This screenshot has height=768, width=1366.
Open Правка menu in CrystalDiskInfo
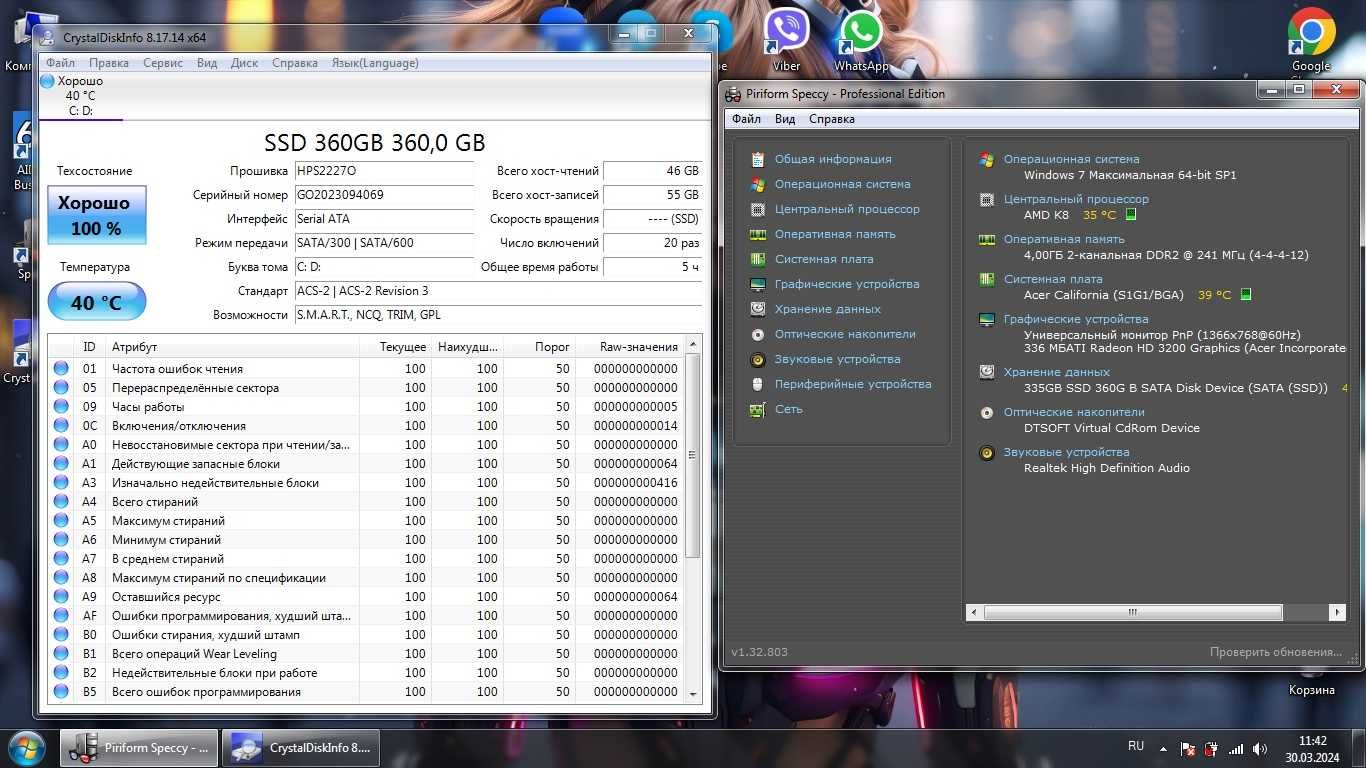[x=108, y=63]
